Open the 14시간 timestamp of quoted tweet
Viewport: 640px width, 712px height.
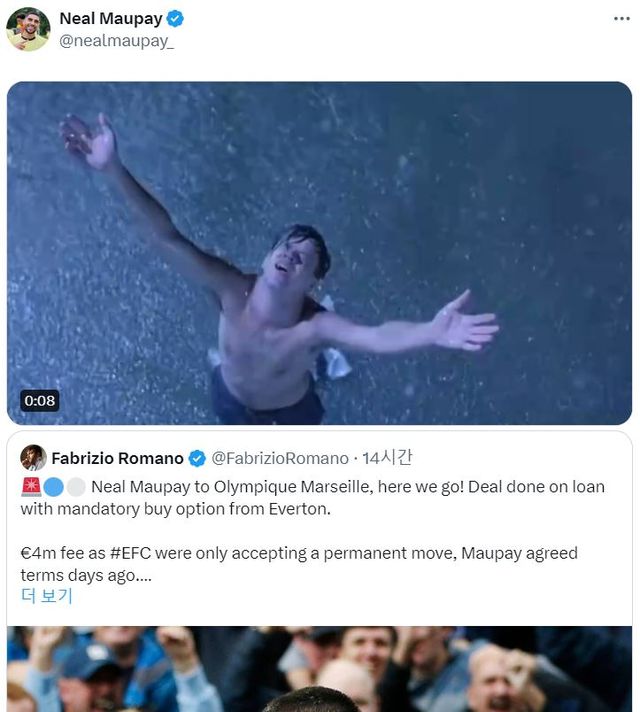387,458
